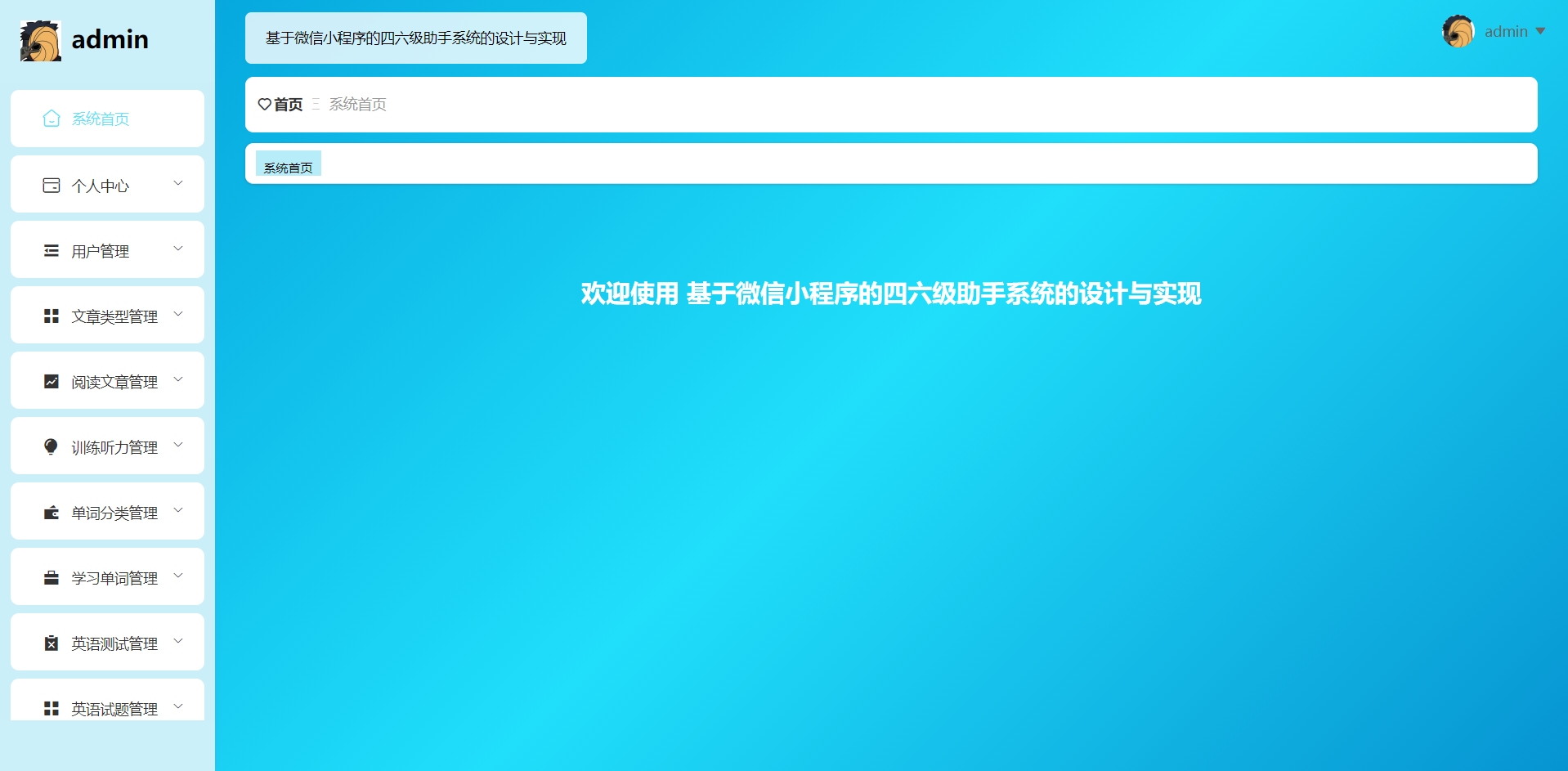This screenshot has height=771, width=1568.
Task: Click the clipboard icon beside 英语测试管理
Action: [x=51, y=643]
